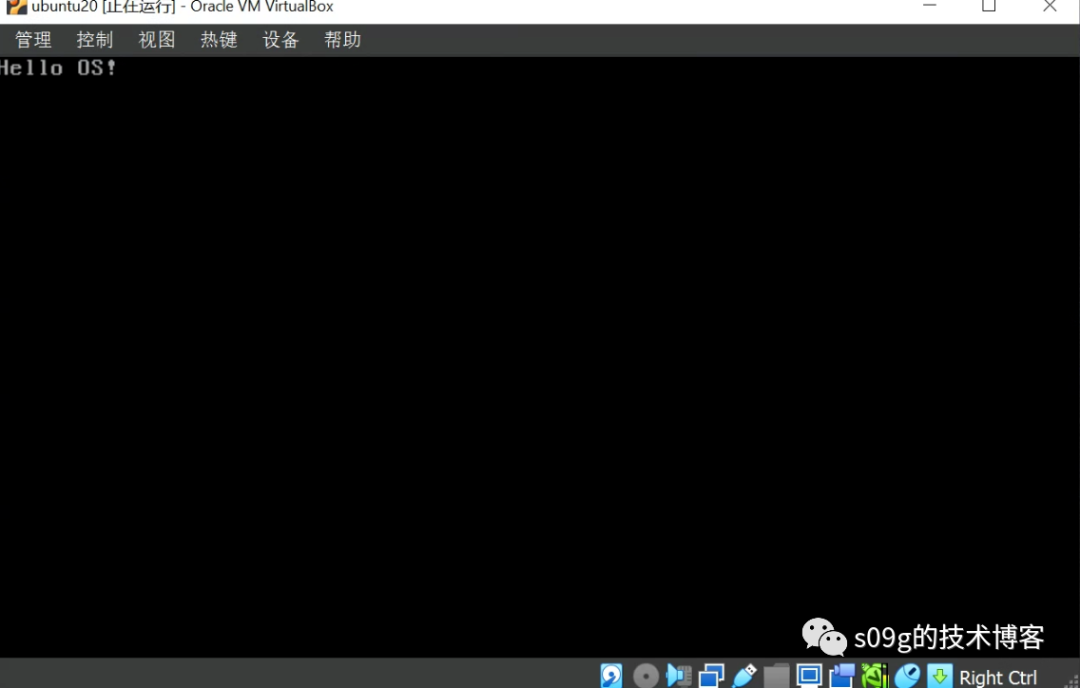The height and width of the screenshot is (688, 1080).
Task: Open the 热键 menu
Action: coord(219,40)
